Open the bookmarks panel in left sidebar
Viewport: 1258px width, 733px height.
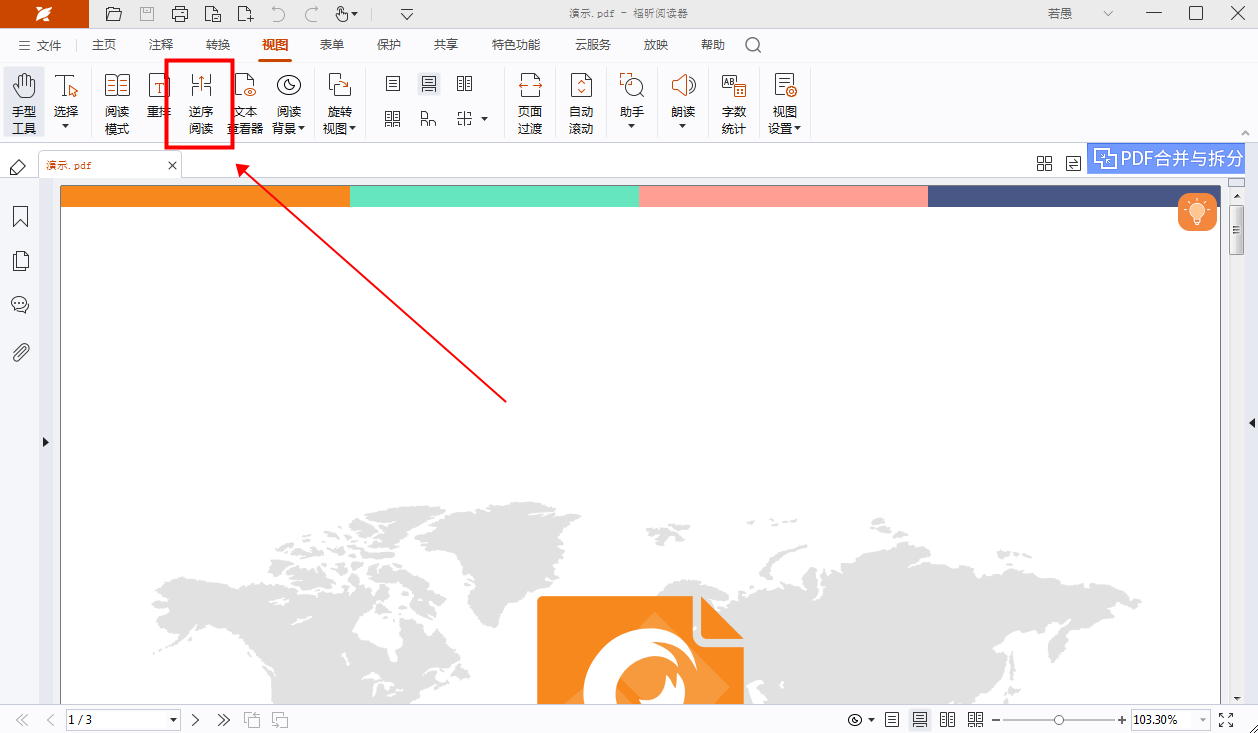tap(20, 217)
